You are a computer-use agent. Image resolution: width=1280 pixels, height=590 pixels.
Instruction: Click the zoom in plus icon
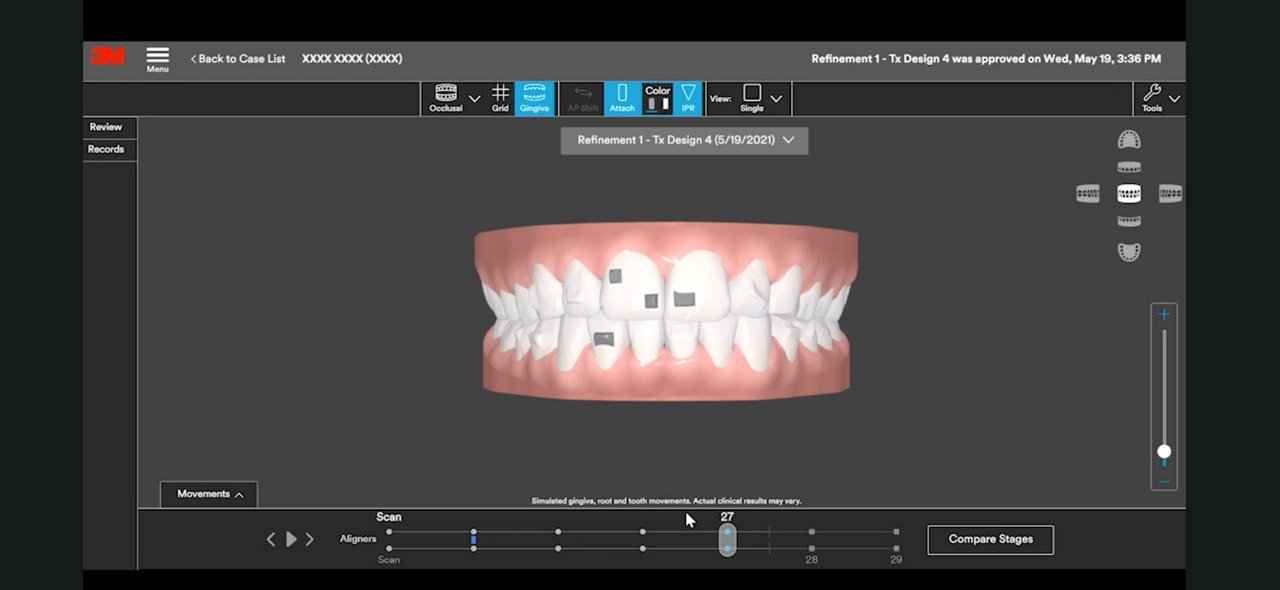pyautogui.click(x=1164, y=315)
